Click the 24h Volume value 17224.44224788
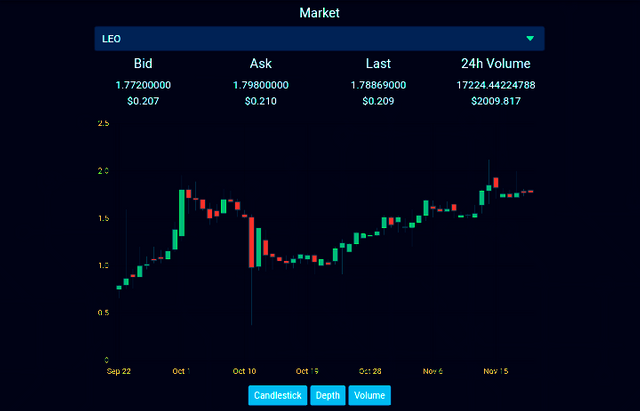 coord(496,85)
